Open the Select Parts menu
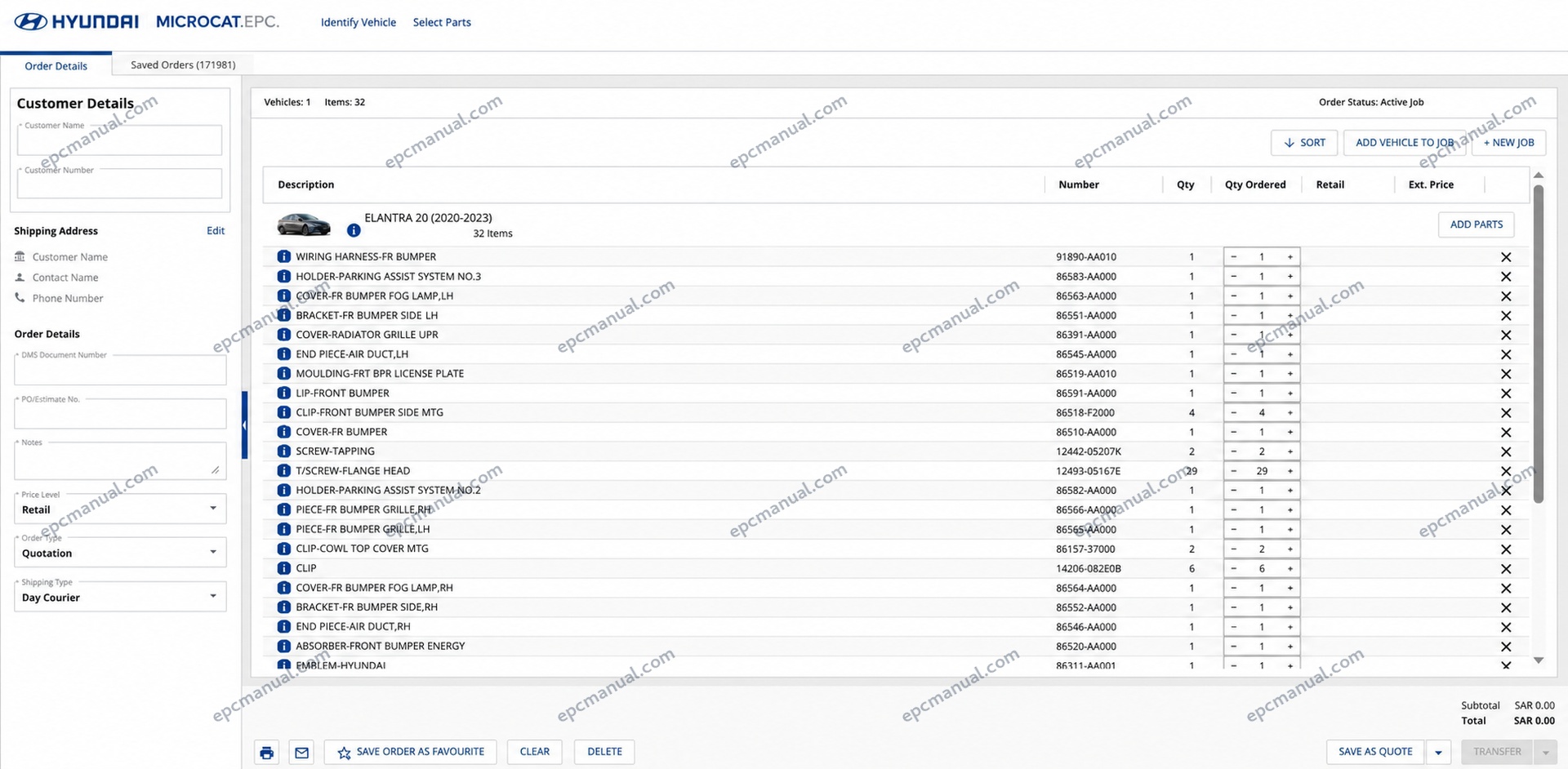 point(442,22)
